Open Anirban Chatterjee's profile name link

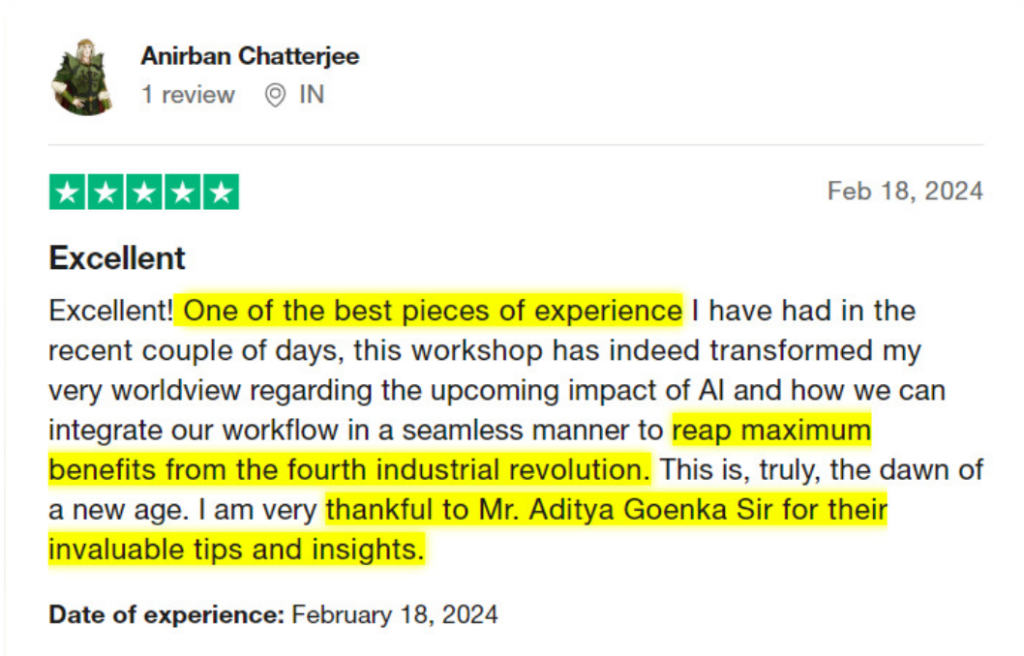(x=250, y=56)
